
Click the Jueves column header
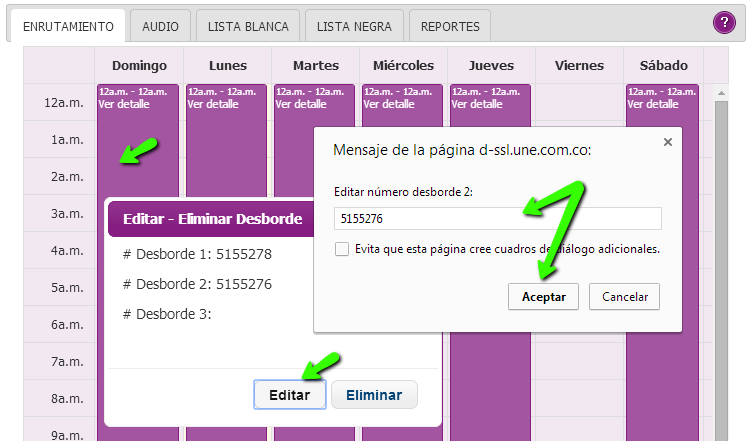pyautogui.click(x=491, y=66)
